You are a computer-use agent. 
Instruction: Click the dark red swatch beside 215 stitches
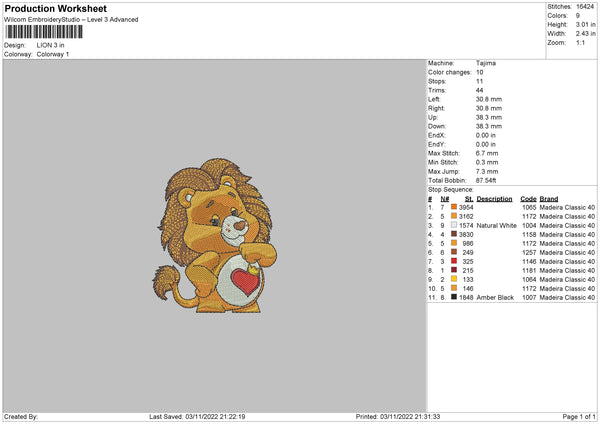[454, 270]
